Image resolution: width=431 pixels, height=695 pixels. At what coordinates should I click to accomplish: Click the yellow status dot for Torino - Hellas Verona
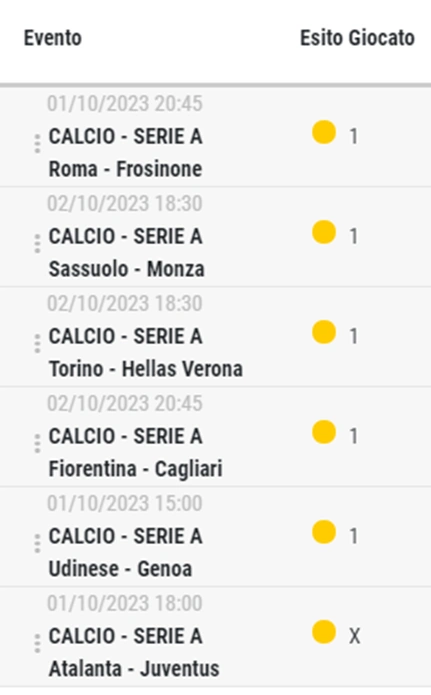click(324, 332)
